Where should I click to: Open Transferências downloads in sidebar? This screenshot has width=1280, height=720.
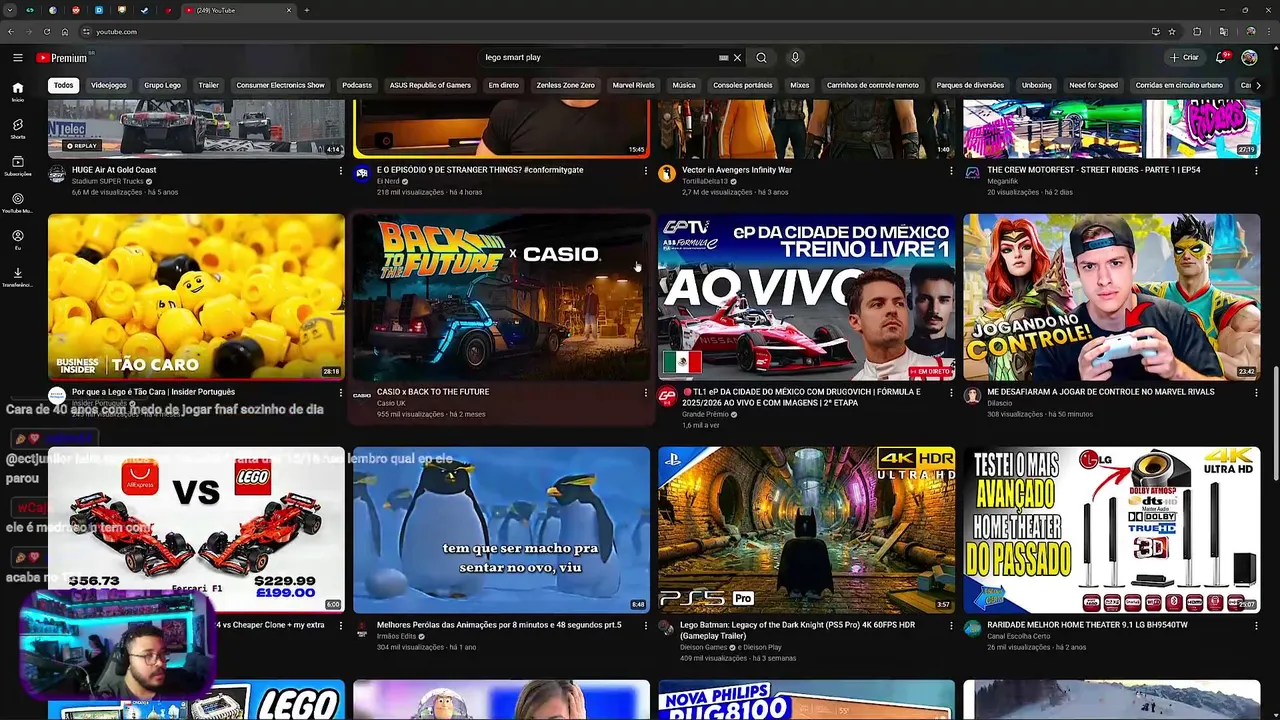pos(18,277)
